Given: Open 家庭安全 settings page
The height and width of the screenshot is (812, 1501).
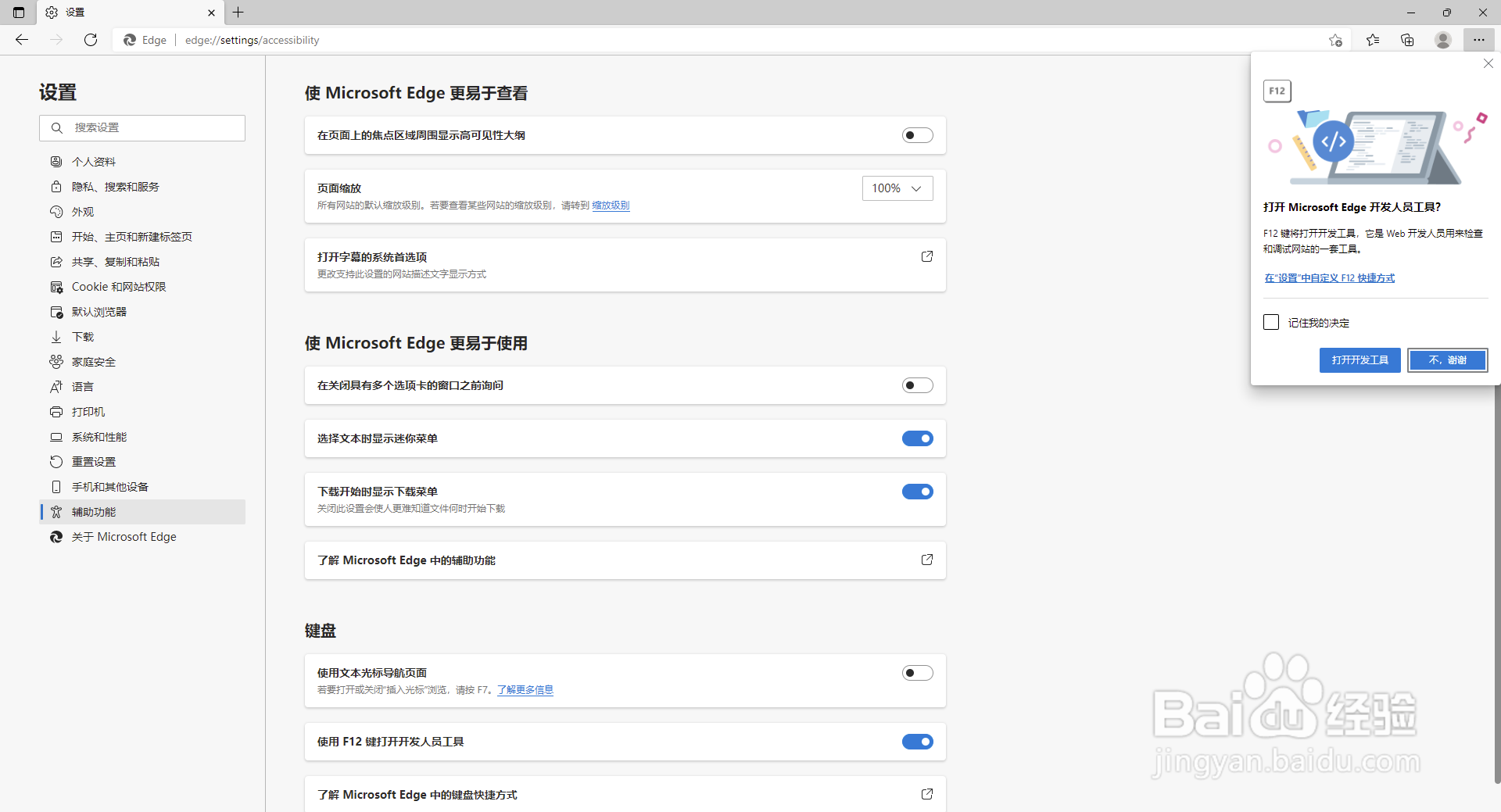Looking at the screenshot, I should coord(142,362).
